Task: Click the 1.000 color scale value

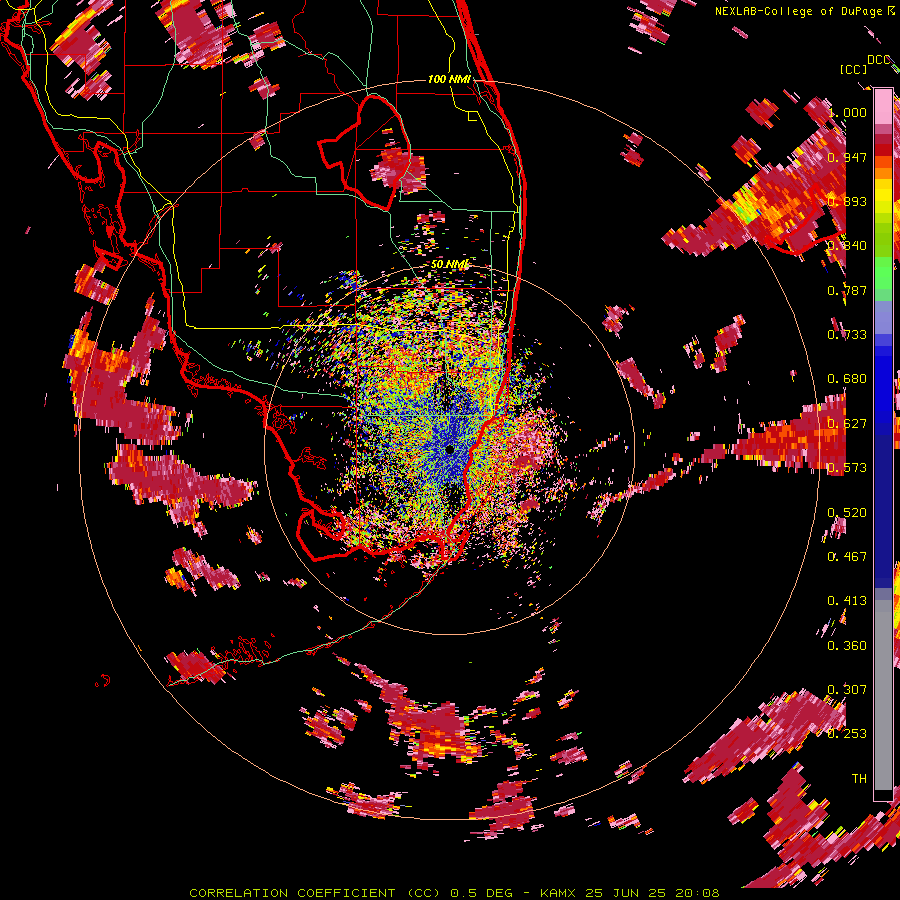Action: [x=847, y=112]
